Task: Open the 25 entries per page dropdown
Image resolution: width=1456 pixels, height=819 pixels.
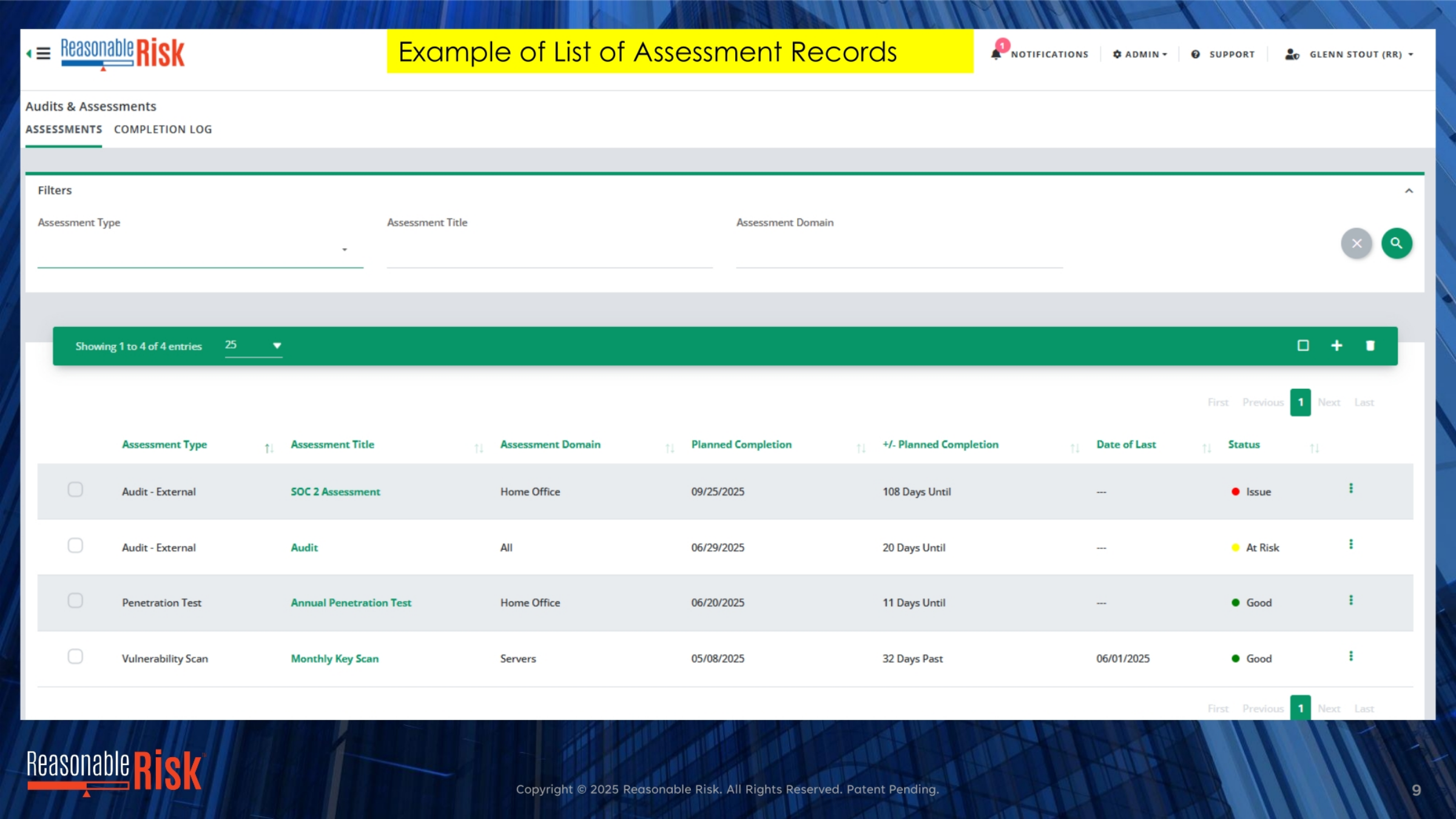Action: 254,345
